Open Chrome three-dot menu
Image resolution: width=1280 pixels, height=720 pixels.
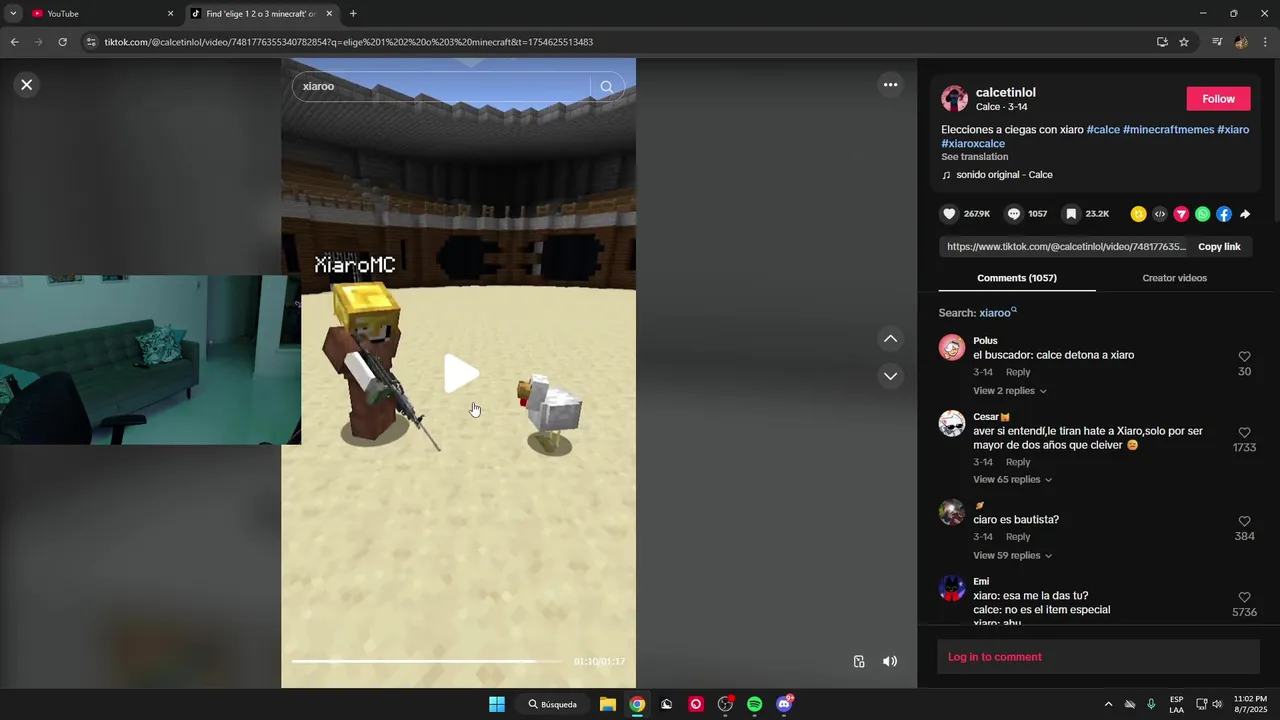(1266, 42)
